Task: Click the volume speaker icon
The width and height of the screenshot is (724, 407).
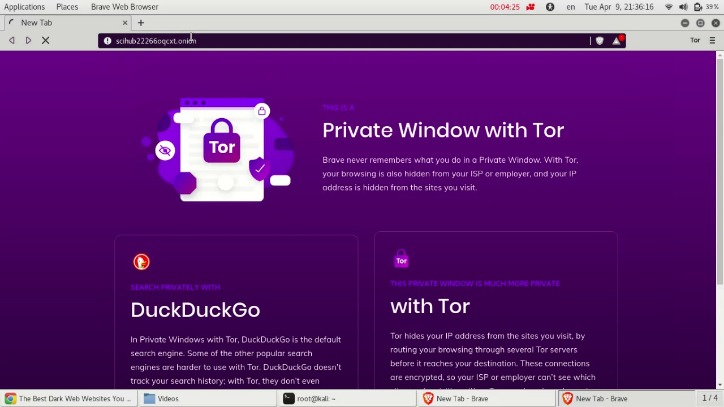Action: (x=683, y=7)
